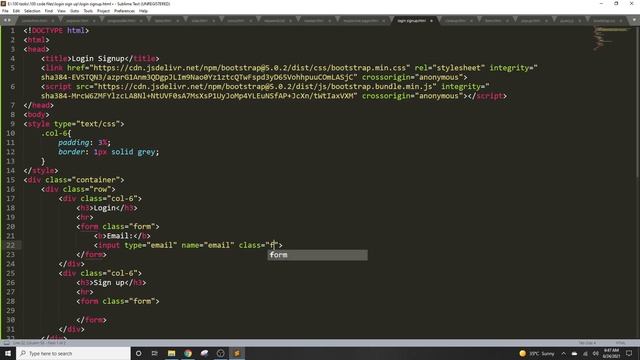Open the Selection menu
This screenshot has height=360, width=640.
point(32,11)
